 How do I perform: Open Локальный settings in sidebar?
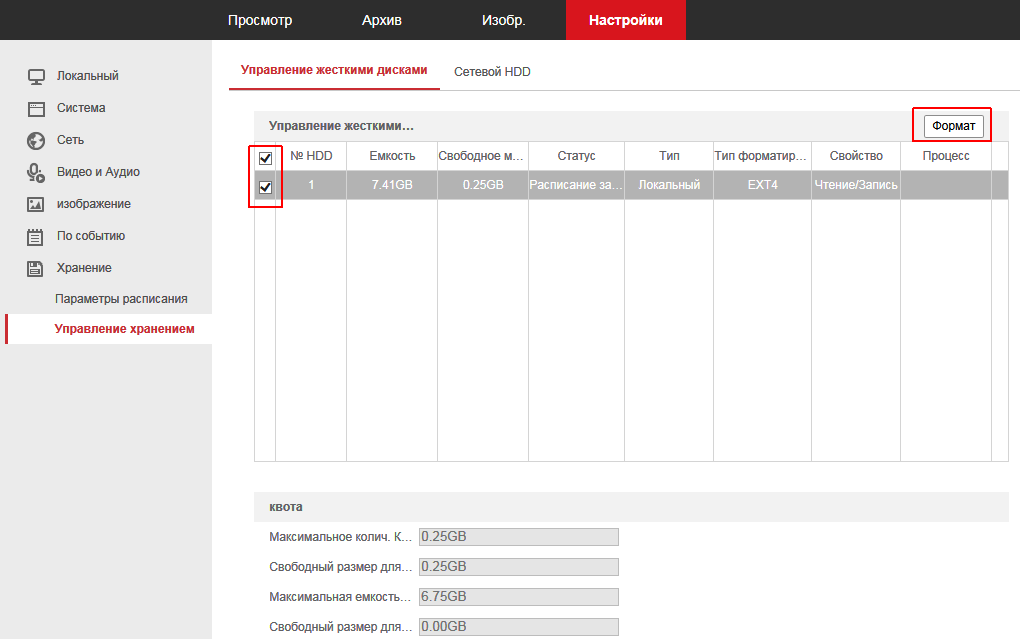tap(87, 75)
